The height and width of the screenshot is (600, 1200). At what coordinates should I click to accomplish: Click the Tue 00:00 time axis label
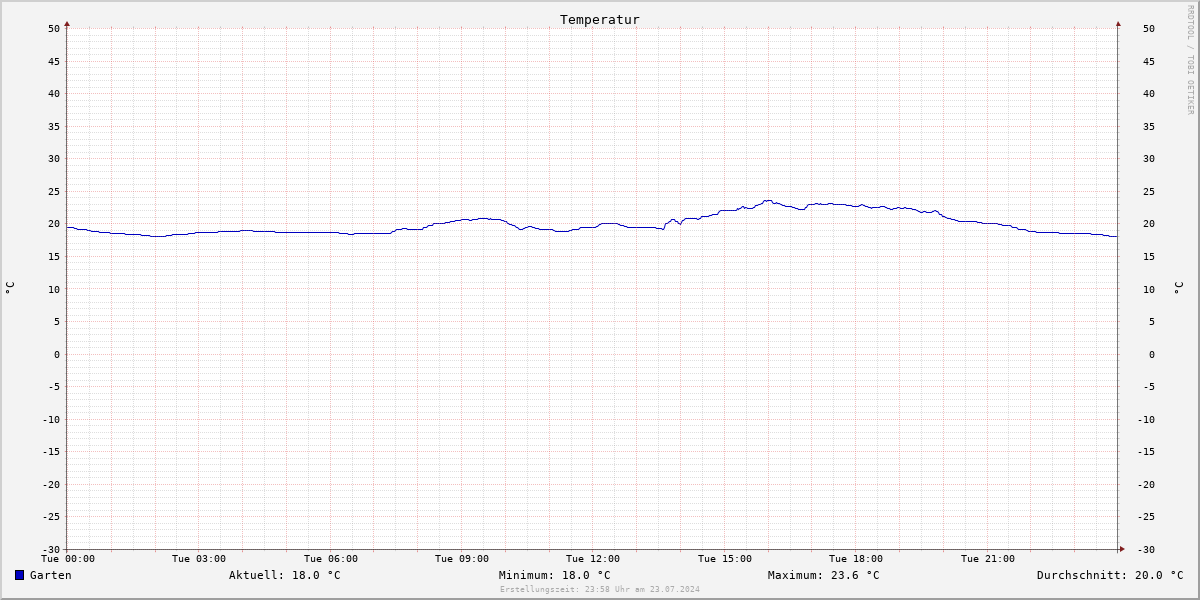point(68,559)
